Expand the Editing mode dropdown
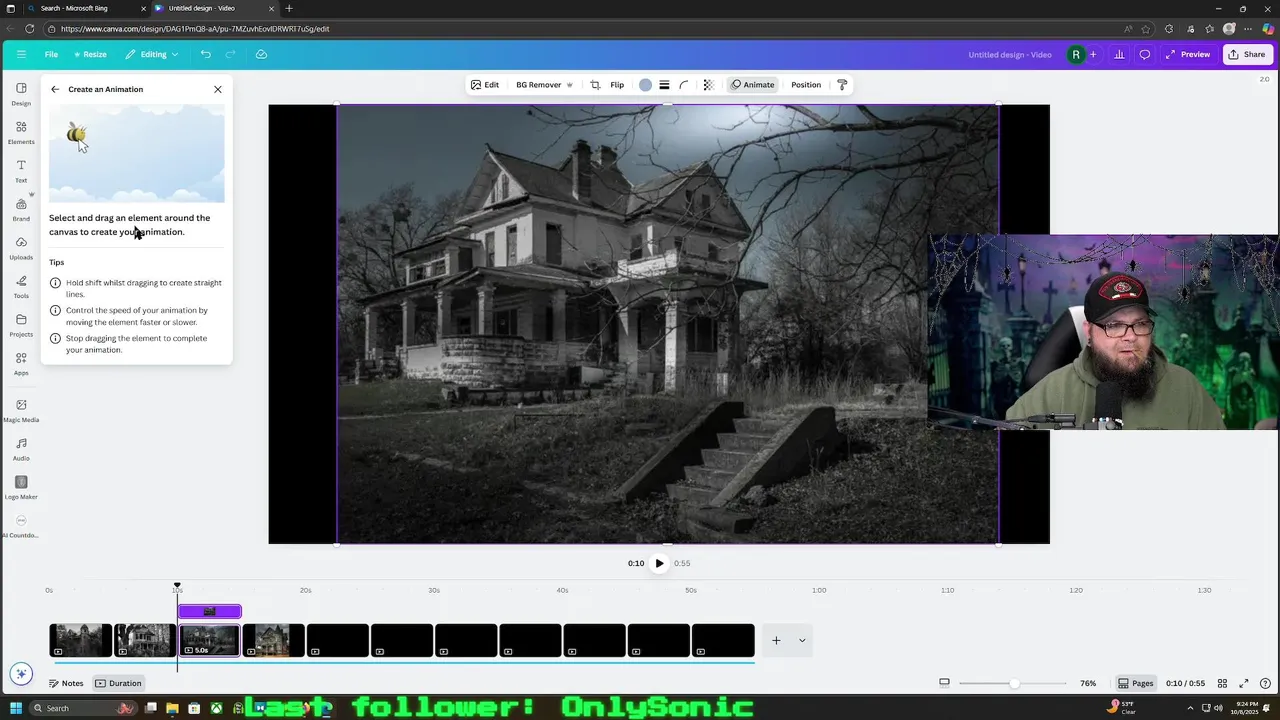This screenshot has height=720, width=1280. point(152,54)
